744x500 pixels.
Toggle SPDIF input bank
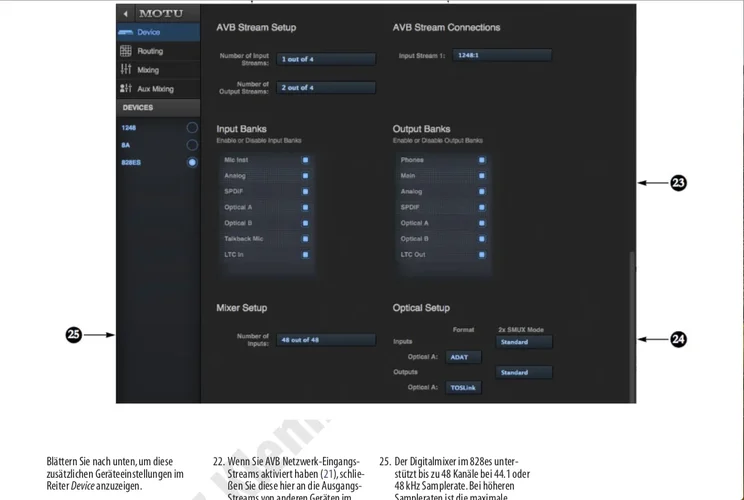305,192
